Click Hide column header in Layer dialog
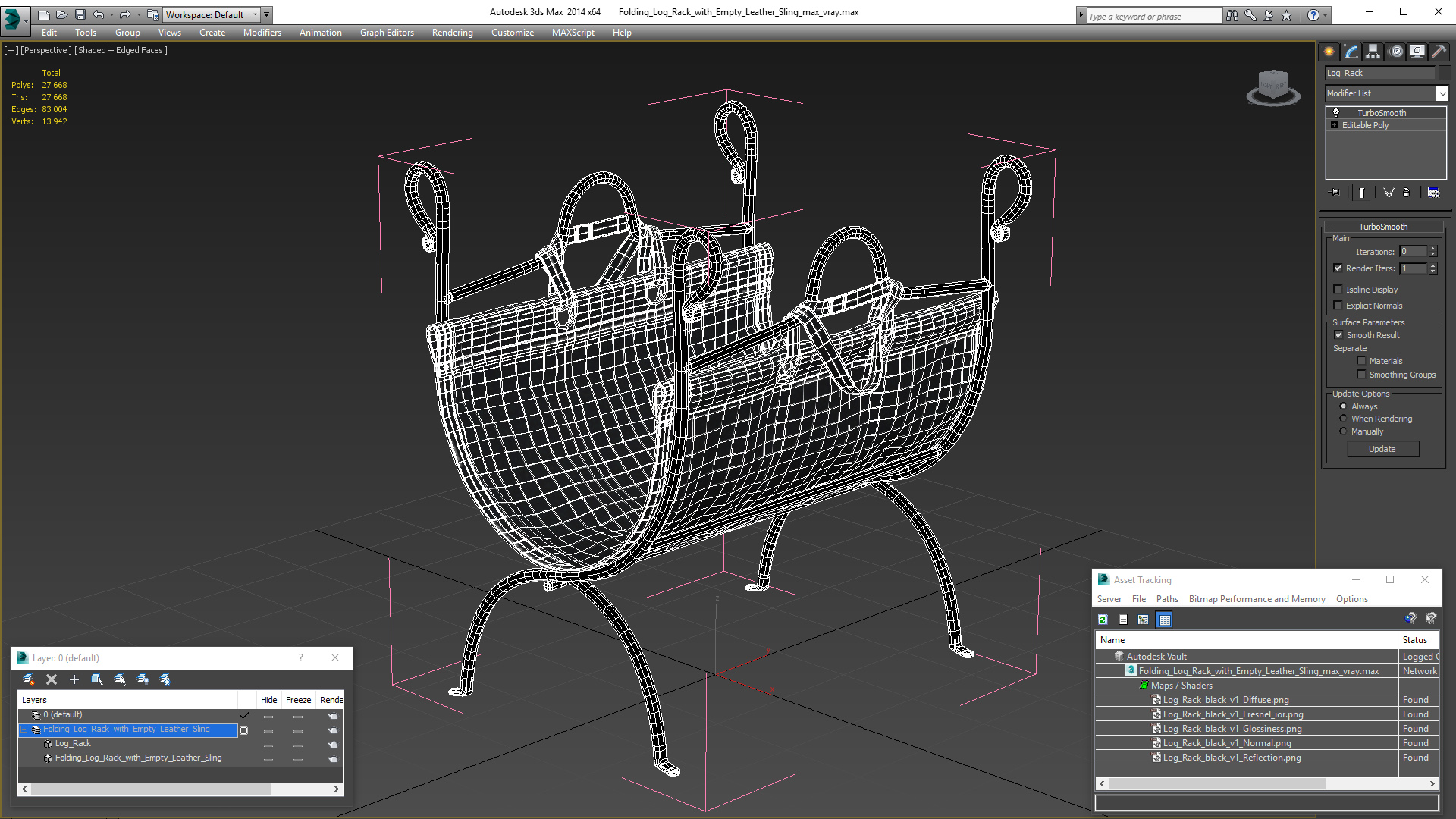Image resolution: width=1456 pixels, height=819 pixels. pos(268,700)
